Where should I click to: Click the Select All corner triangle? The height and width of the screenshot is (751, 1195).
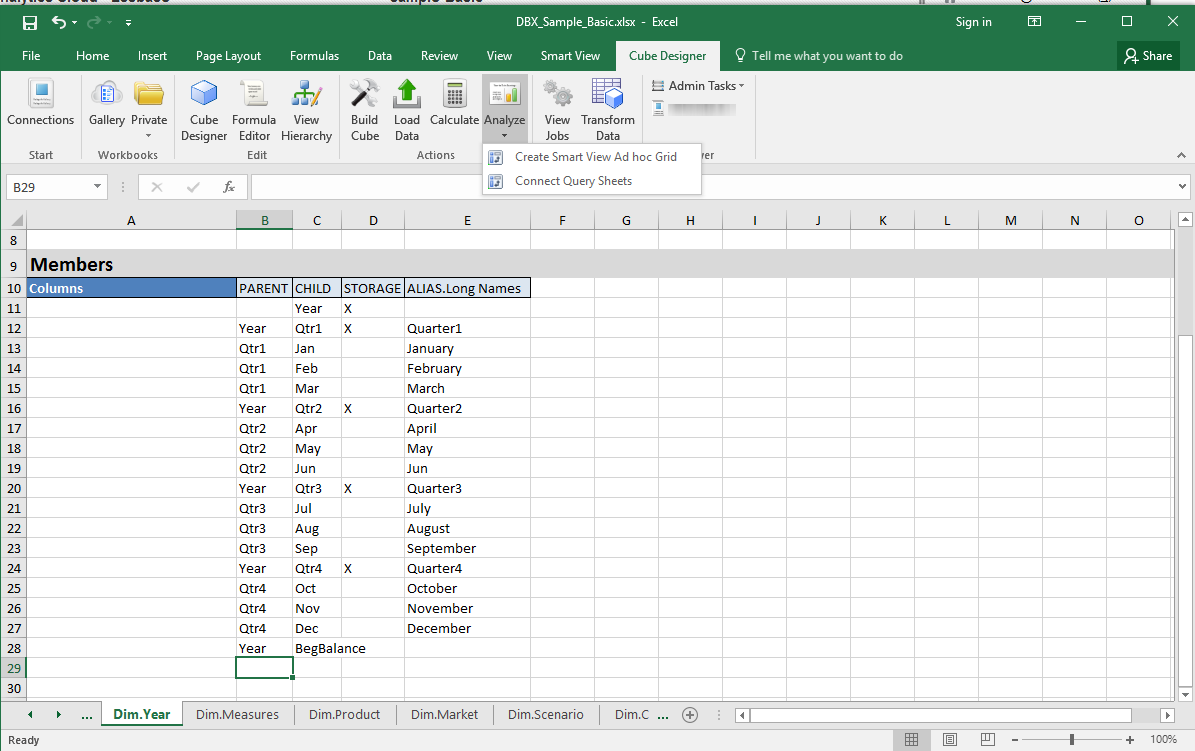pos(16,220)
